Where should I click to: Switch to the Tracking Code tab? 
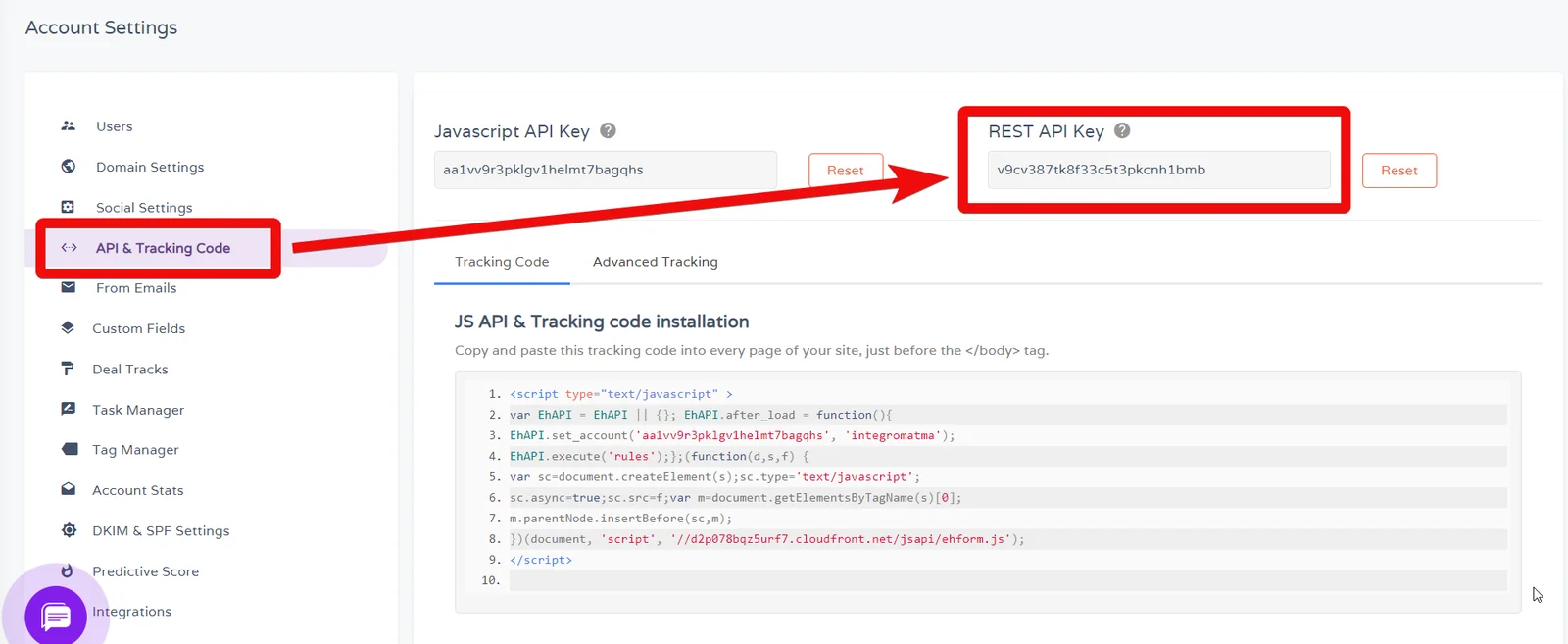click(502, 262)
